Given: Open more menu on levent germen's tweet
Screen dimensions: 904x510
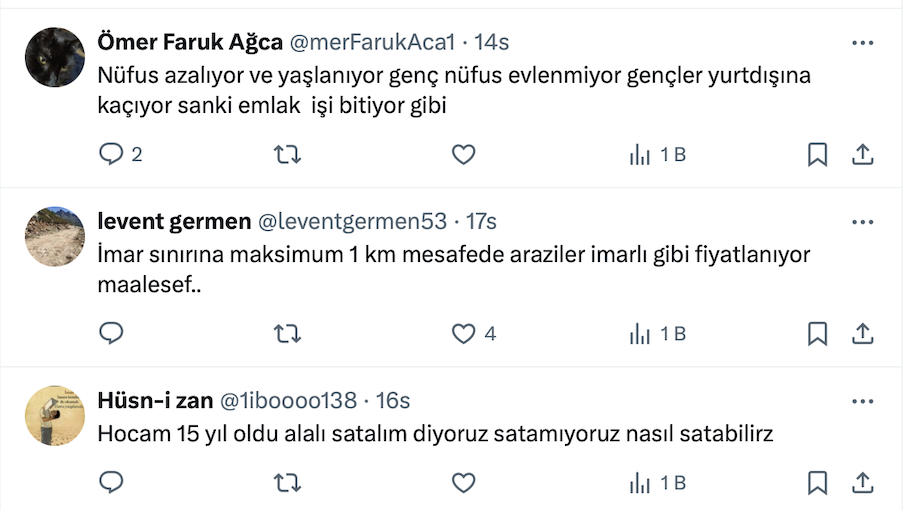Looking at the screenshot, I should (862, 222).
